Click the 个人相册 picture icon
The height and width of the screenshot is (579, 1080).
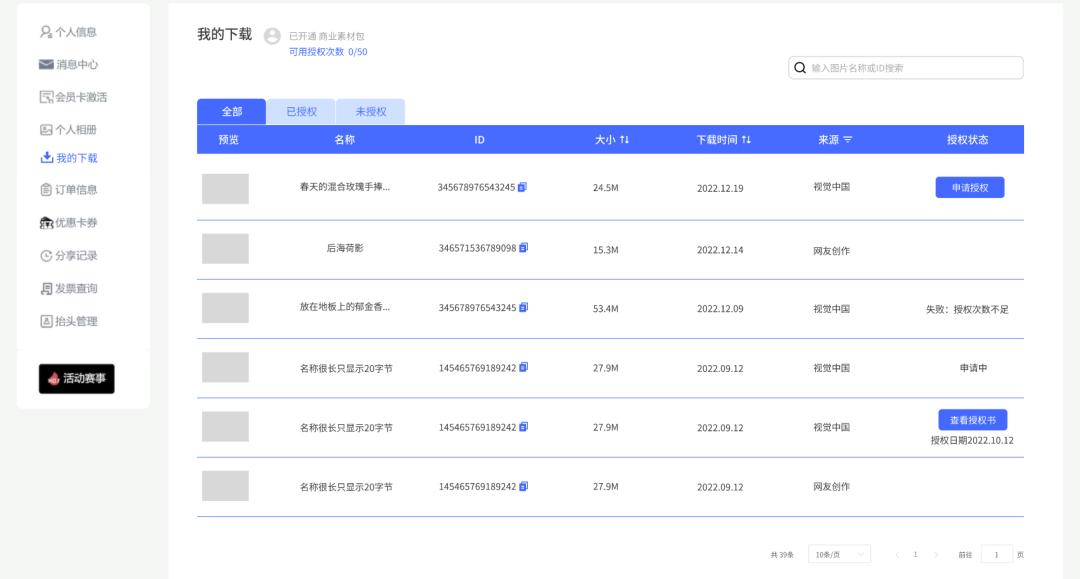(x=46, y=130)
